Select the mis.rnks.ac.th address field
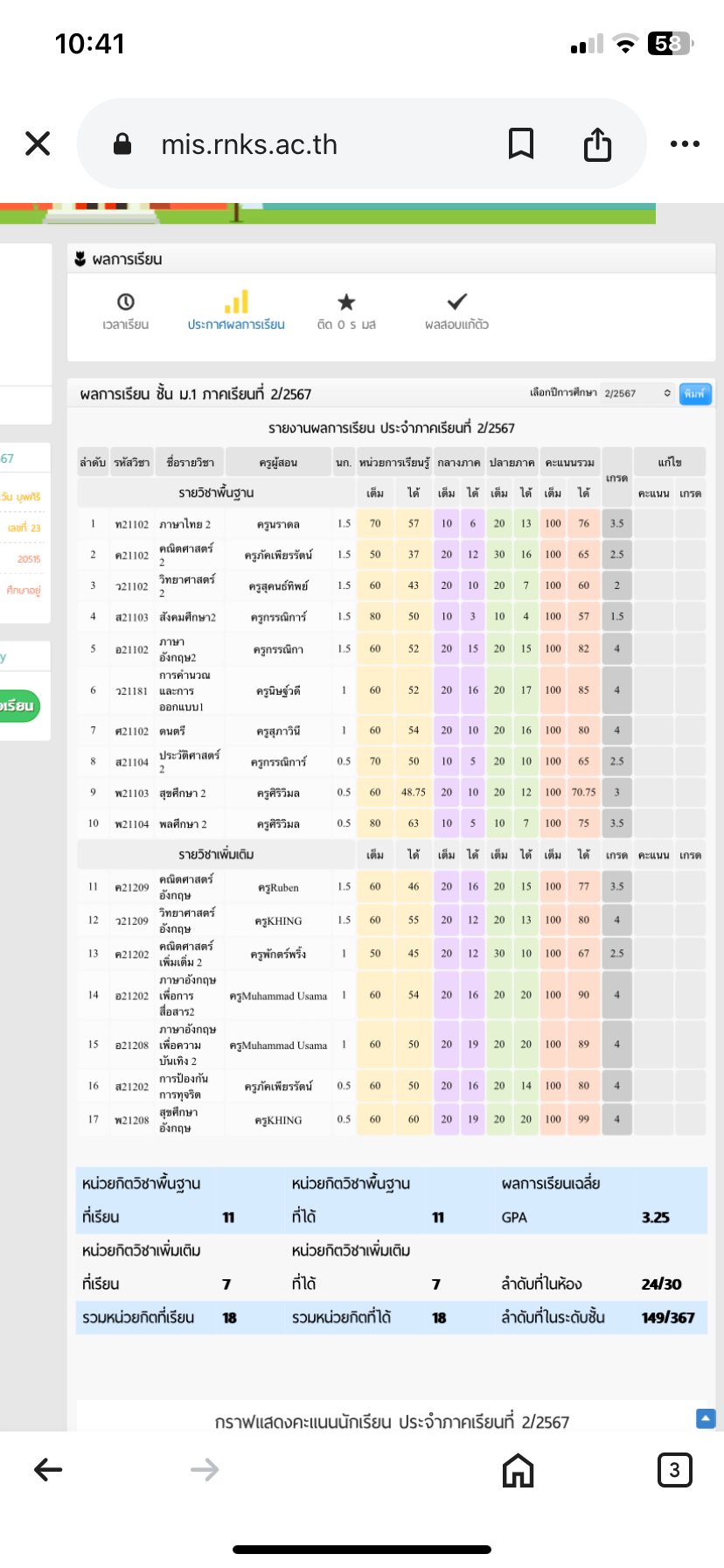 [362, 143]
